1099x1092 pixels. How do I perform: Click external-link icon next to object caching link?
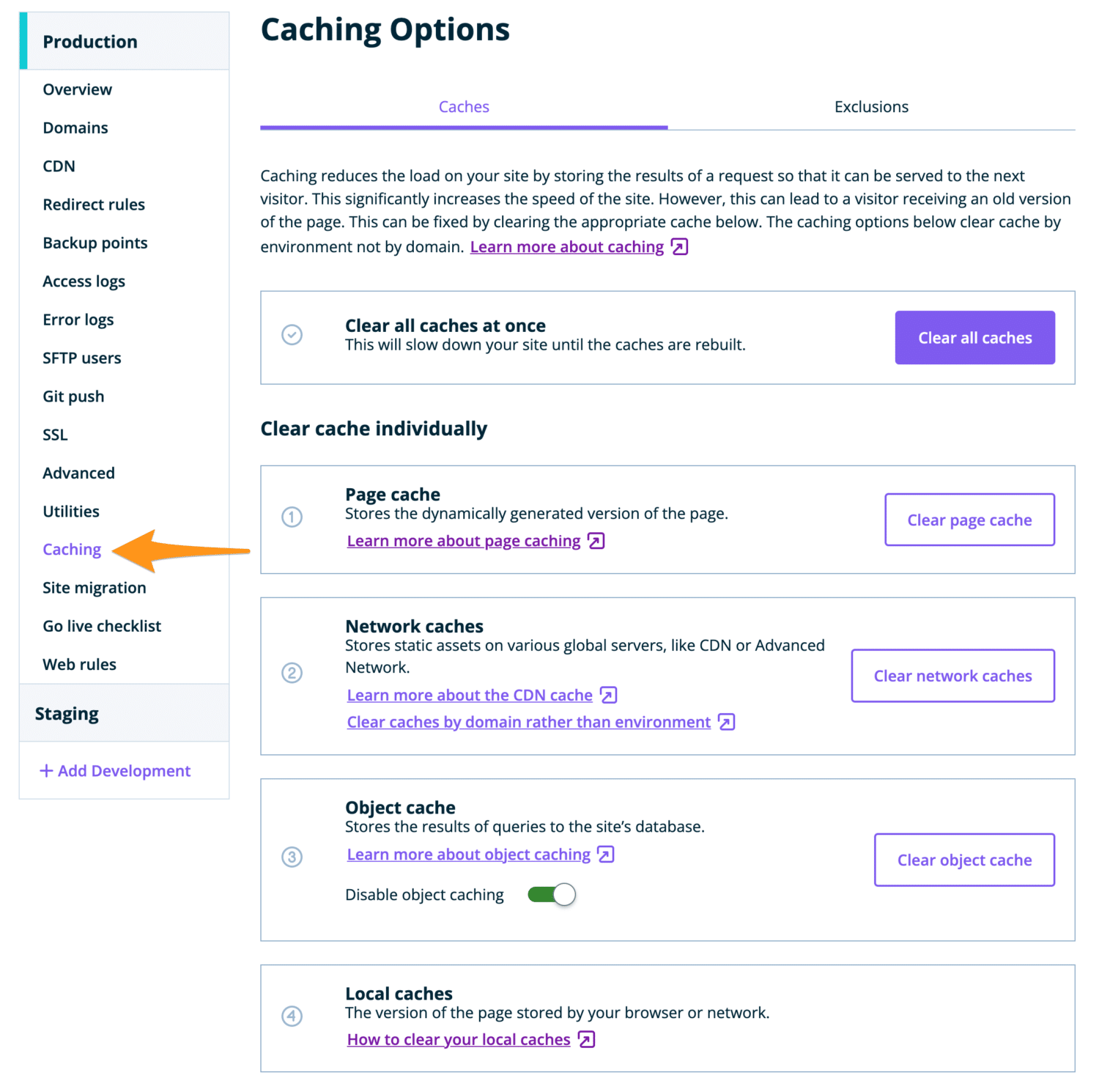coord(606,855)
